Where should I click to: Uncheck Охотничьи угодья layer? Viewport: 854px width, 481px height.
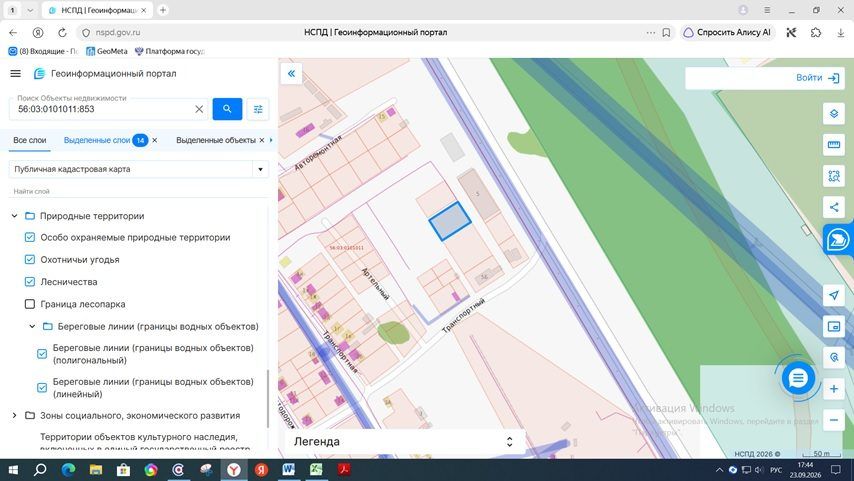click(30, 260)
